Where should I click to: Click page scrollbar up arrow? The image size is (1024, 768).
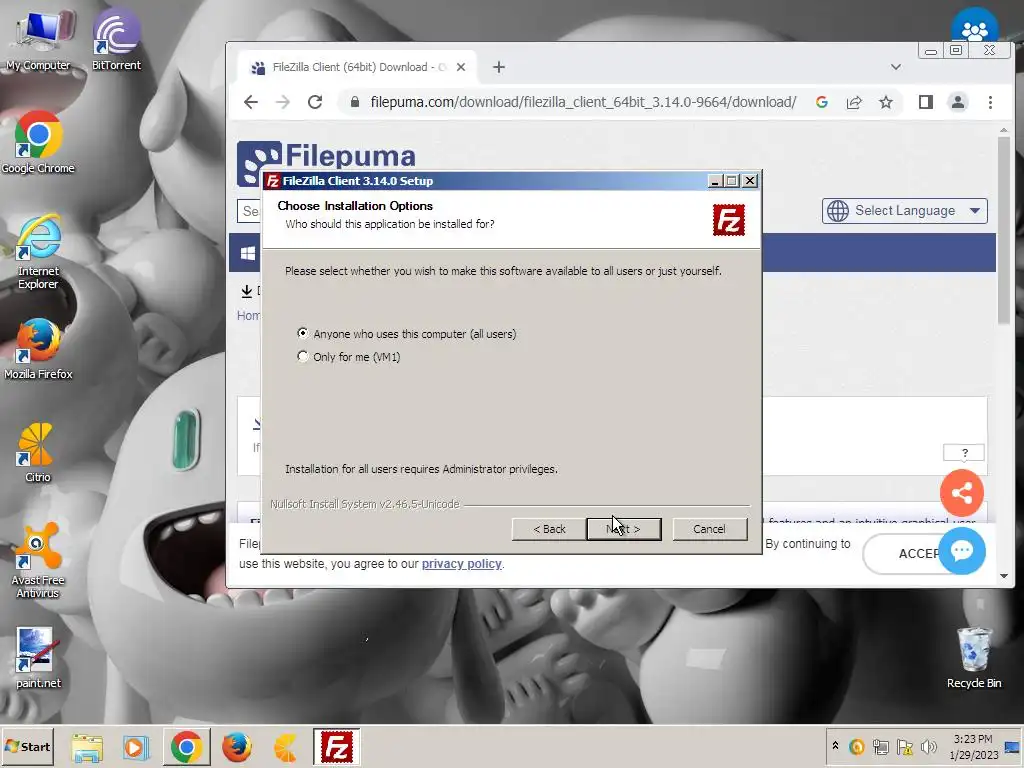pyautogui.click(x=1004, y=131)
